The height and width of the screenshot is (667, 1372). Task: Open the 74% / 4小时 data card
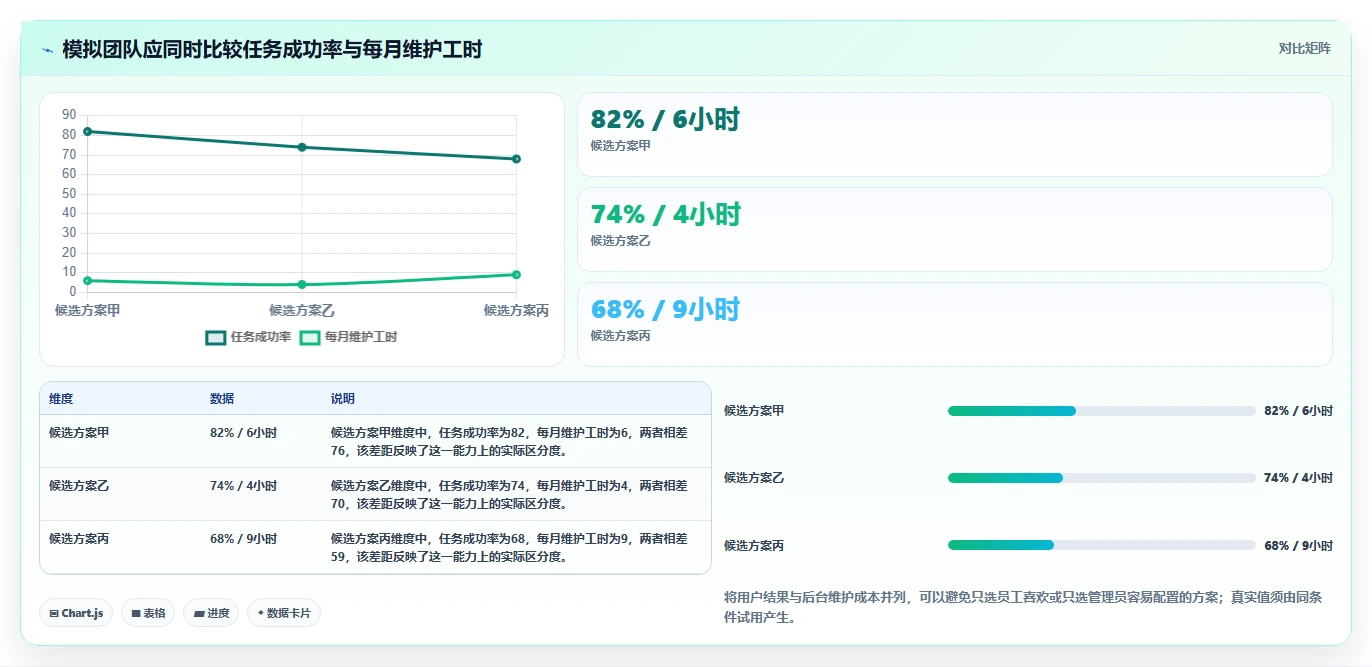[955, 229]
